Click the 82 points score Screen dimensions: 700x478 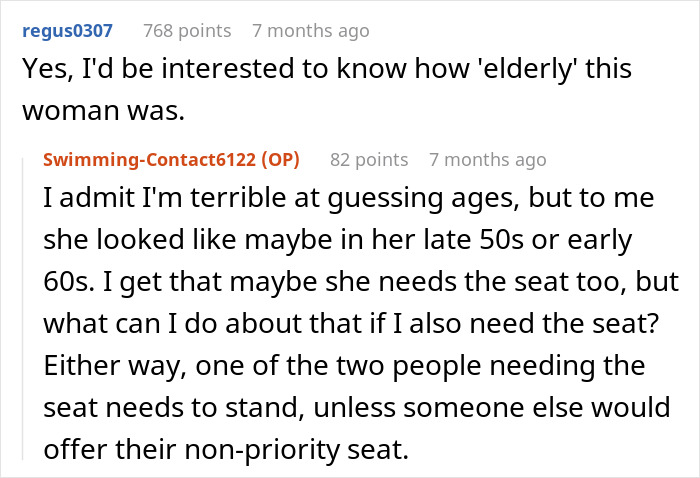coord(369,159)
